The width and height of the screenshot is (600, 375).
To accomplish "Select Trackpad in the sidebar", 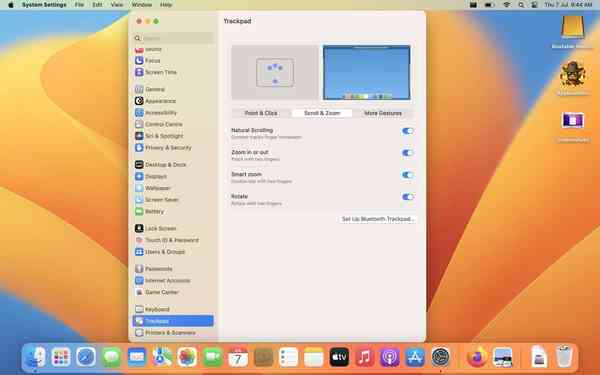I will coord(173,321).
